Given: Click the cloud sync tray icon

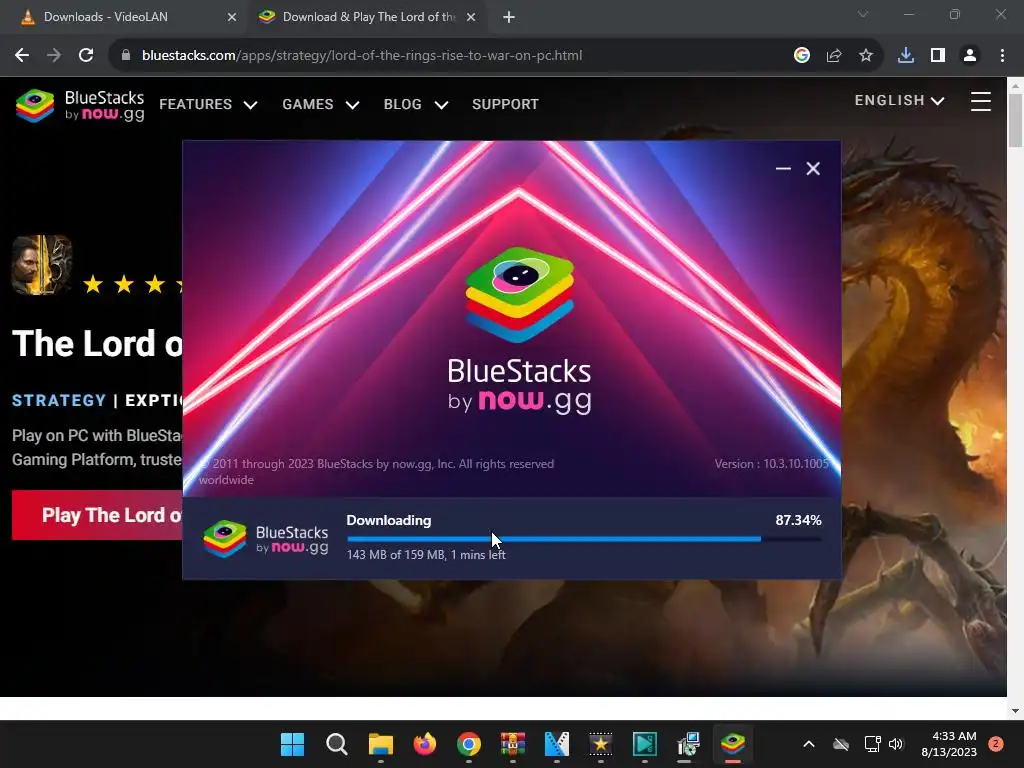Looking at the screenshot, I should pos(841,744).
